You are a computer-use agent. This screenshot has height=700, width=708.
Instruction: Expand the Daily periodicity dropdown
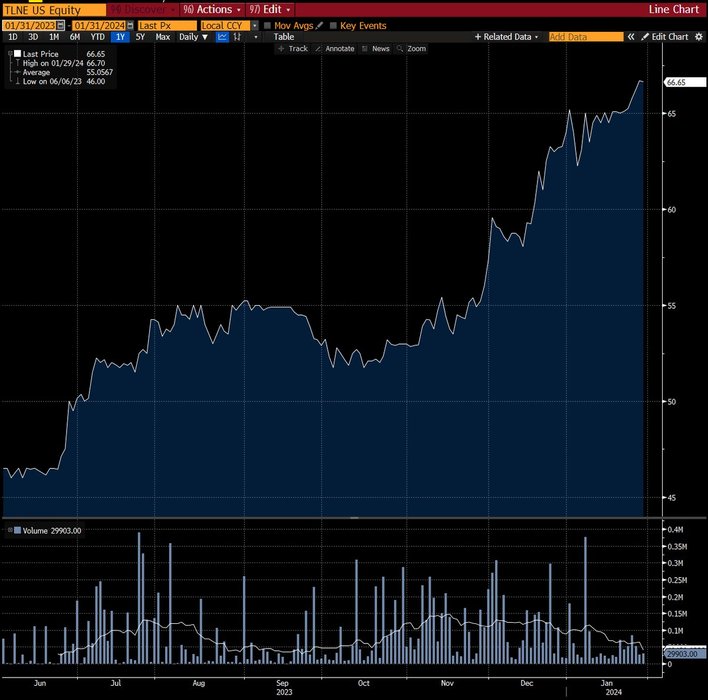tap(193, 37)
